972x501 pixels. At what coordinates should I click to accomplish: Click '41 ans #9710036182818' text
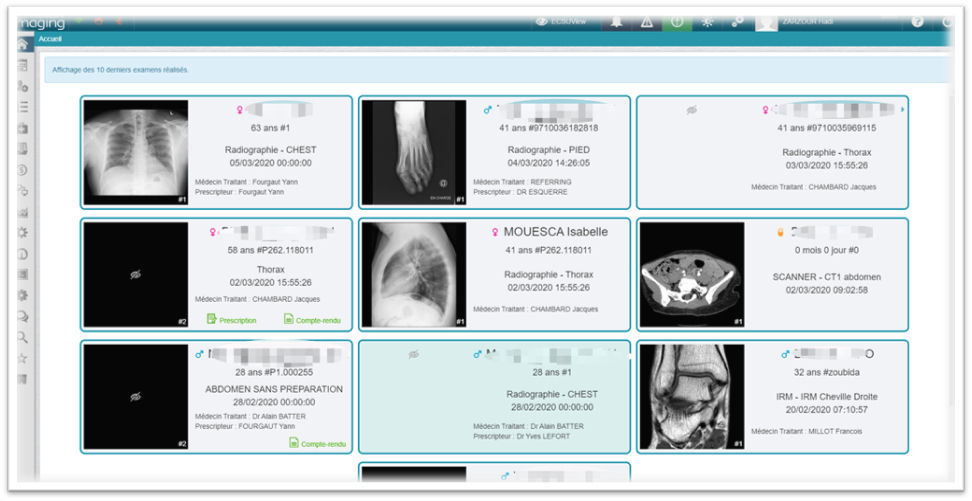(x=549, y=128)
